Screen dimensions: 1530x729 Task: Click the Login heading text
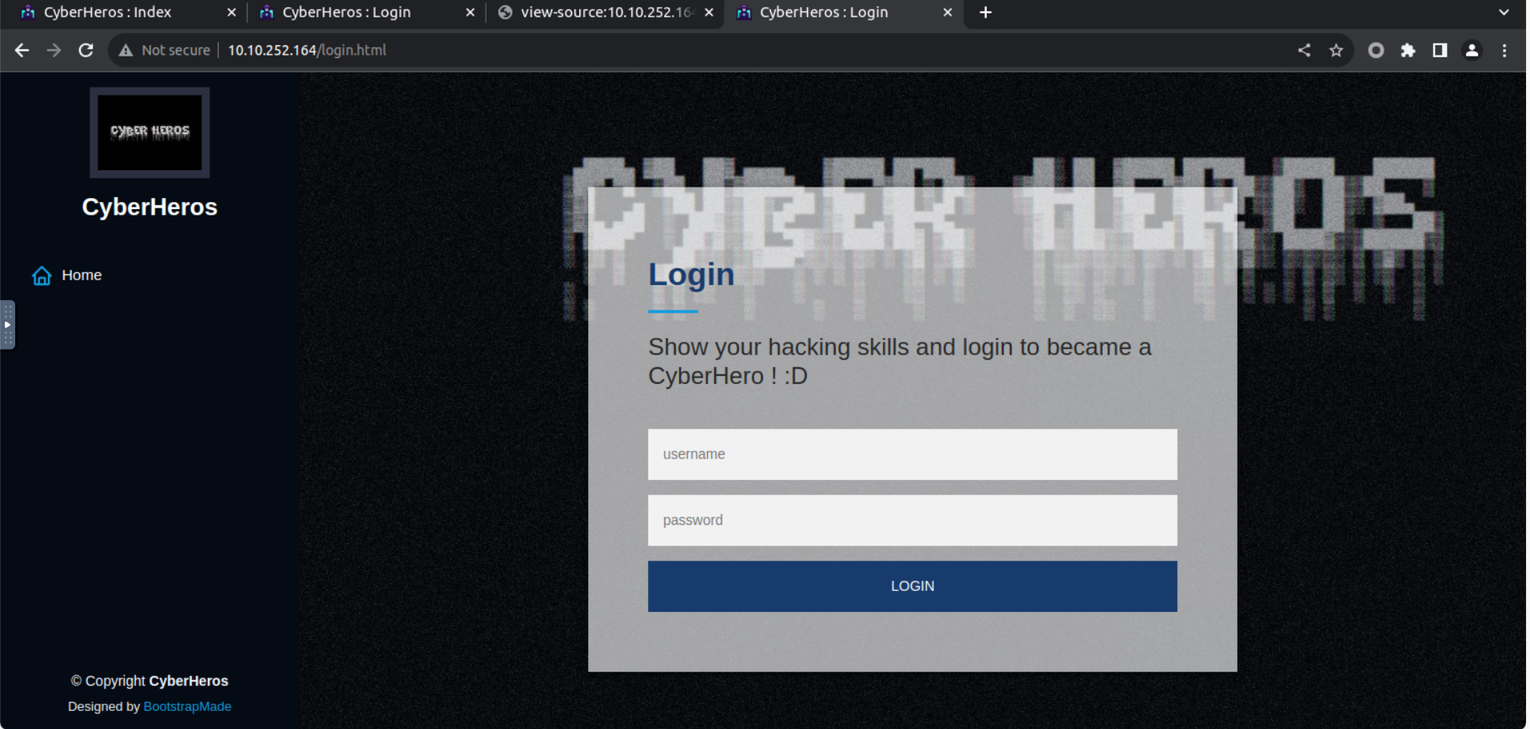(x=691, y=274)
